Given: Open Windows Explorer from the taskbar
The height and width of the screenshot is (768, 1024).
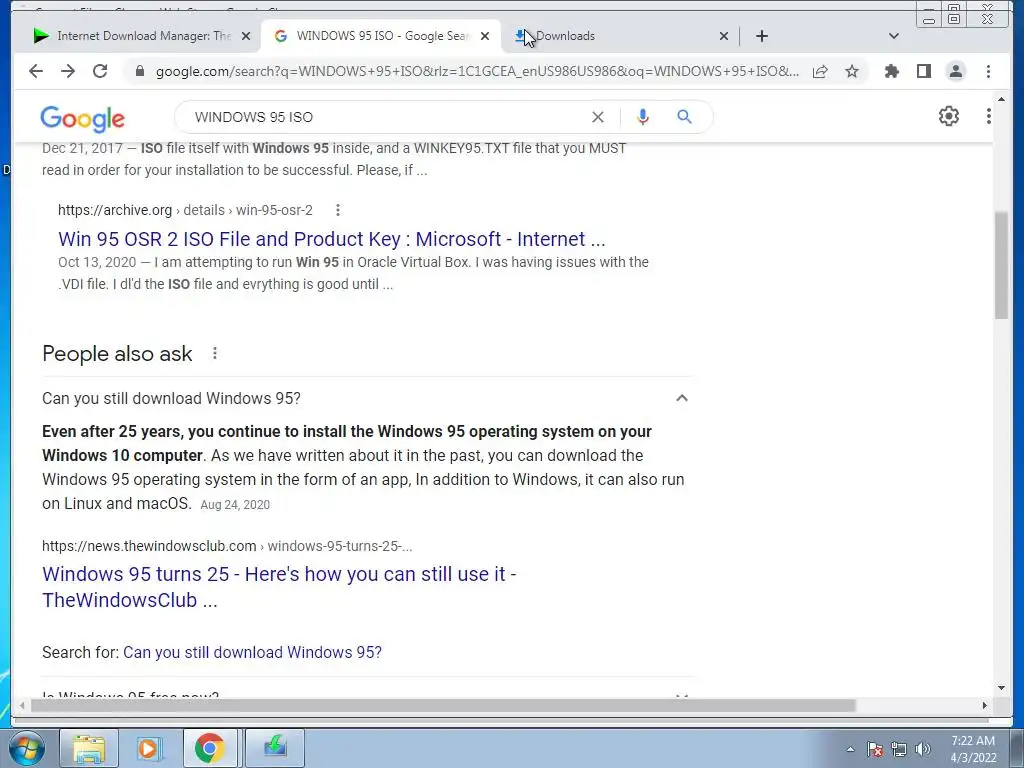Looking at the screenshot, I should [x=88, y=748].
